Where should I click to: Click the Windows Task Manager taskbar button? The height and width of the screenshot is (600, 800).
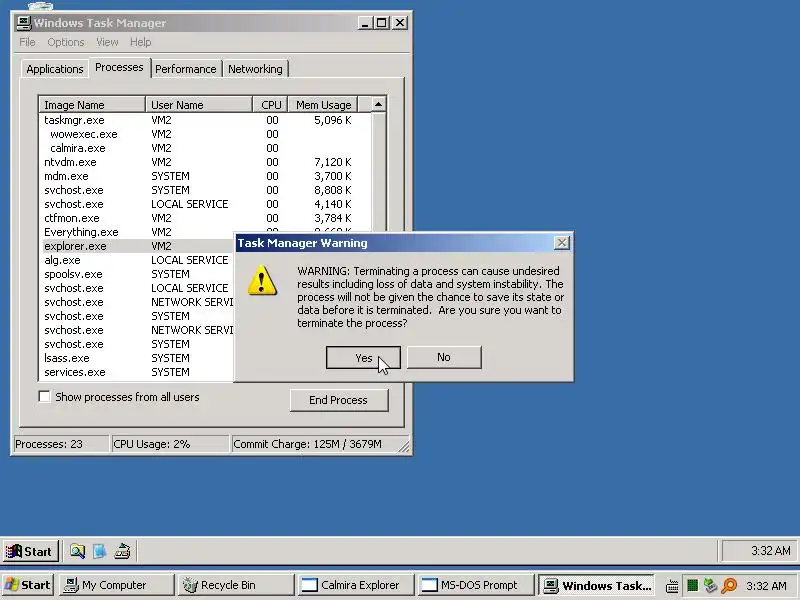pos(597,585)
